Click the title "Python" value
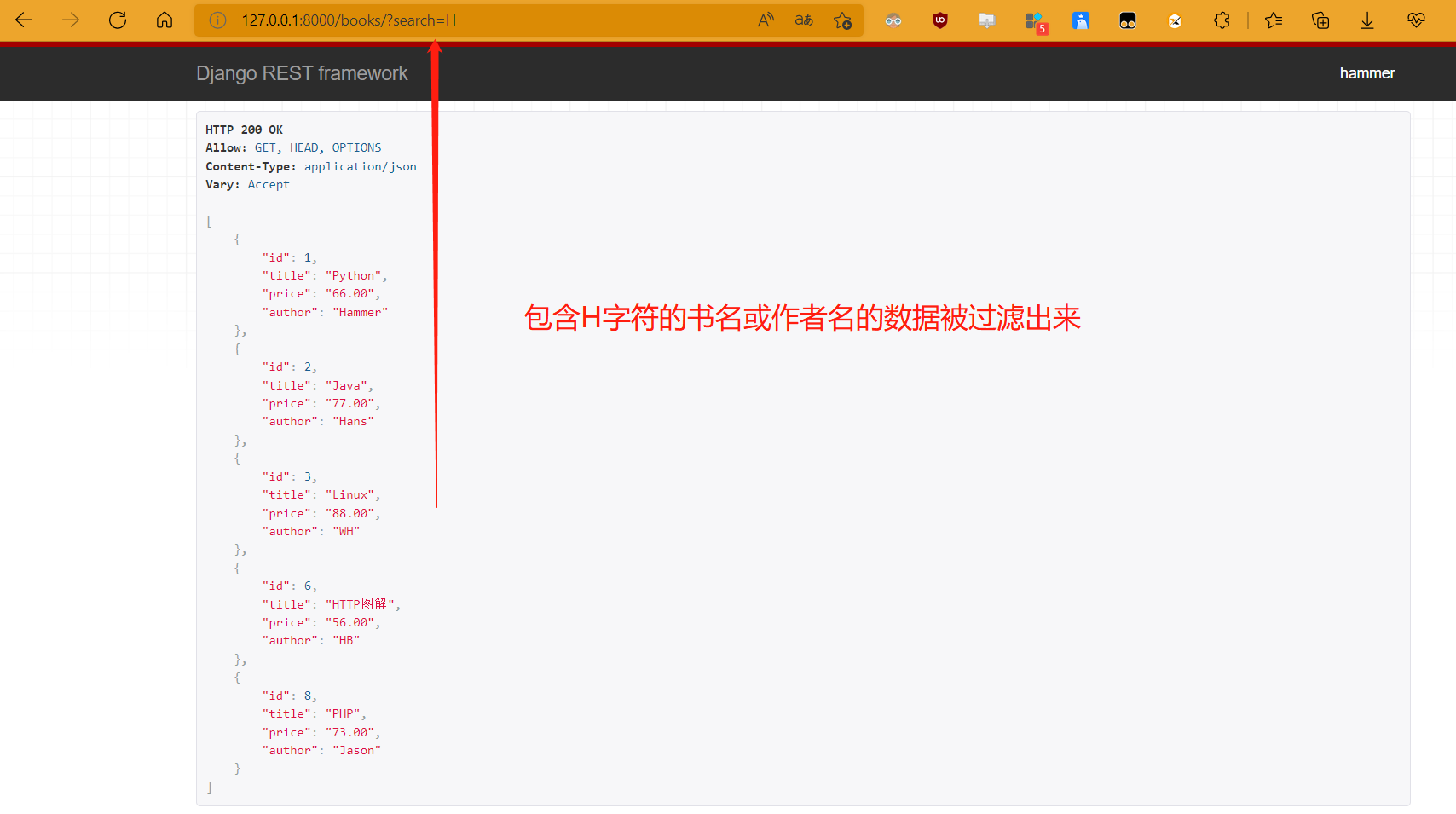This screenshot has height=814, width=1456. point(354,275)
